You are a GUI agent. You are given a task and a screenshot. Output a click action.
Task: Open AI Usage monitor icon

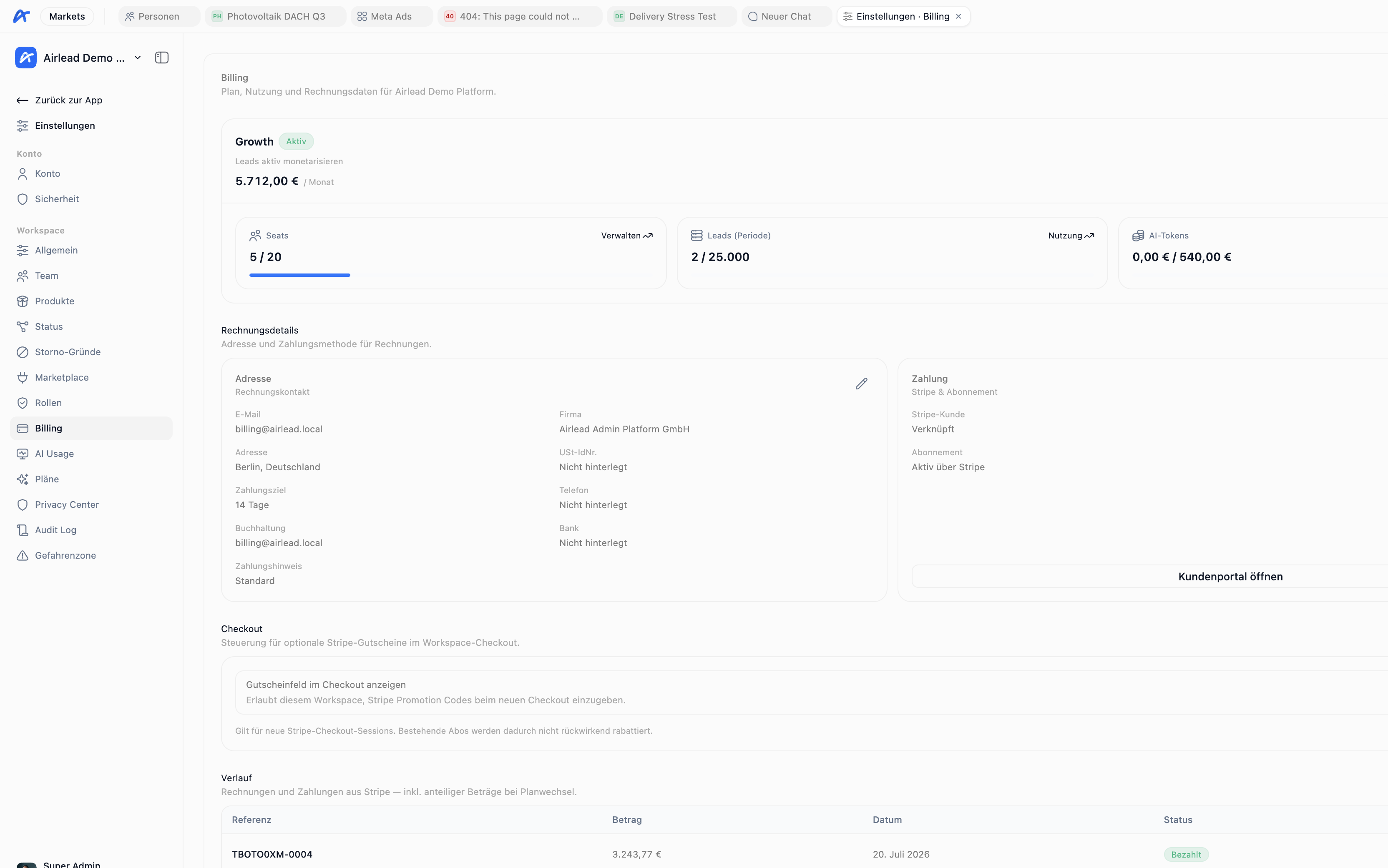coord(23,454)
